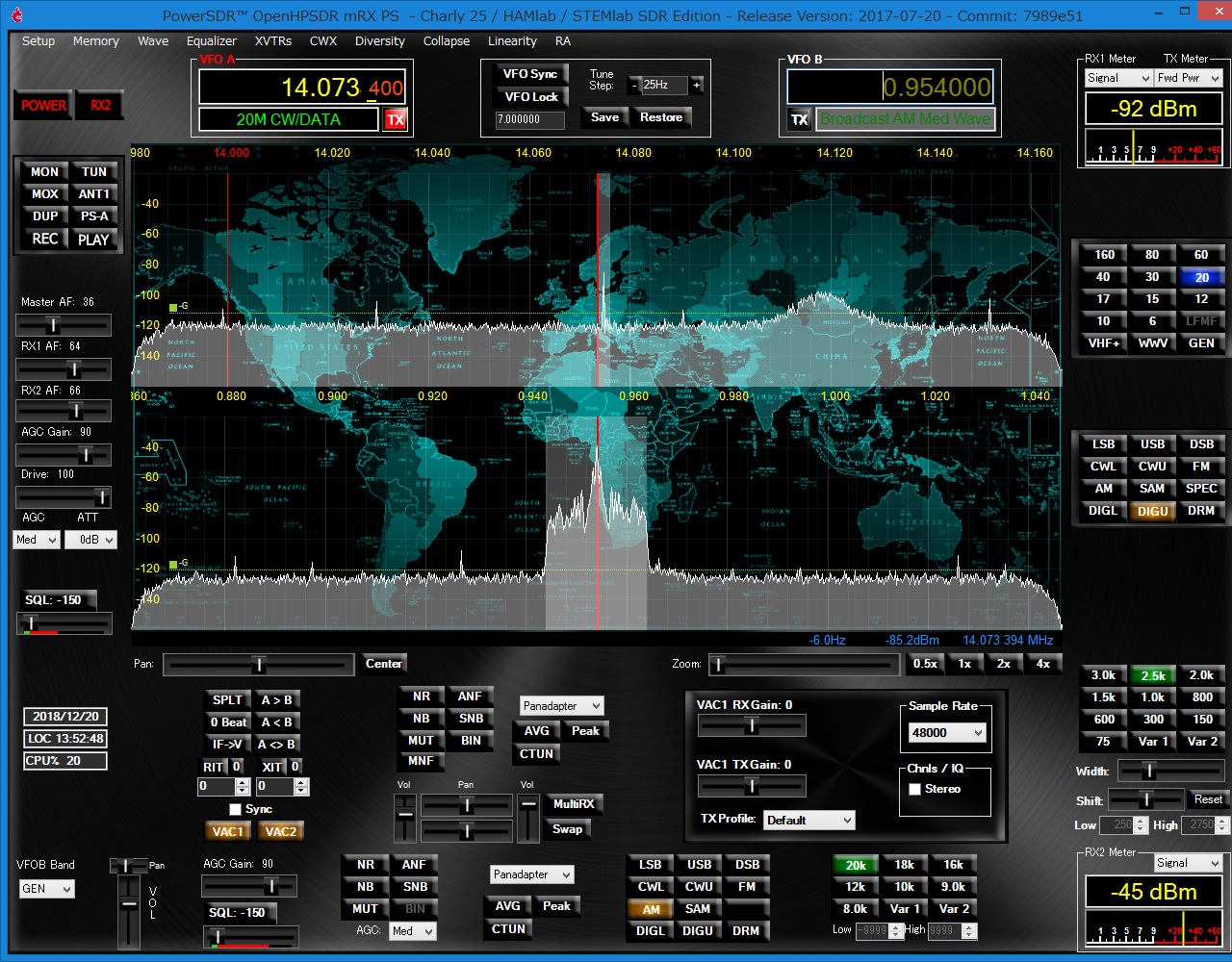Open the RX2 Meter Signal dropdown

tap(1189, 863)
